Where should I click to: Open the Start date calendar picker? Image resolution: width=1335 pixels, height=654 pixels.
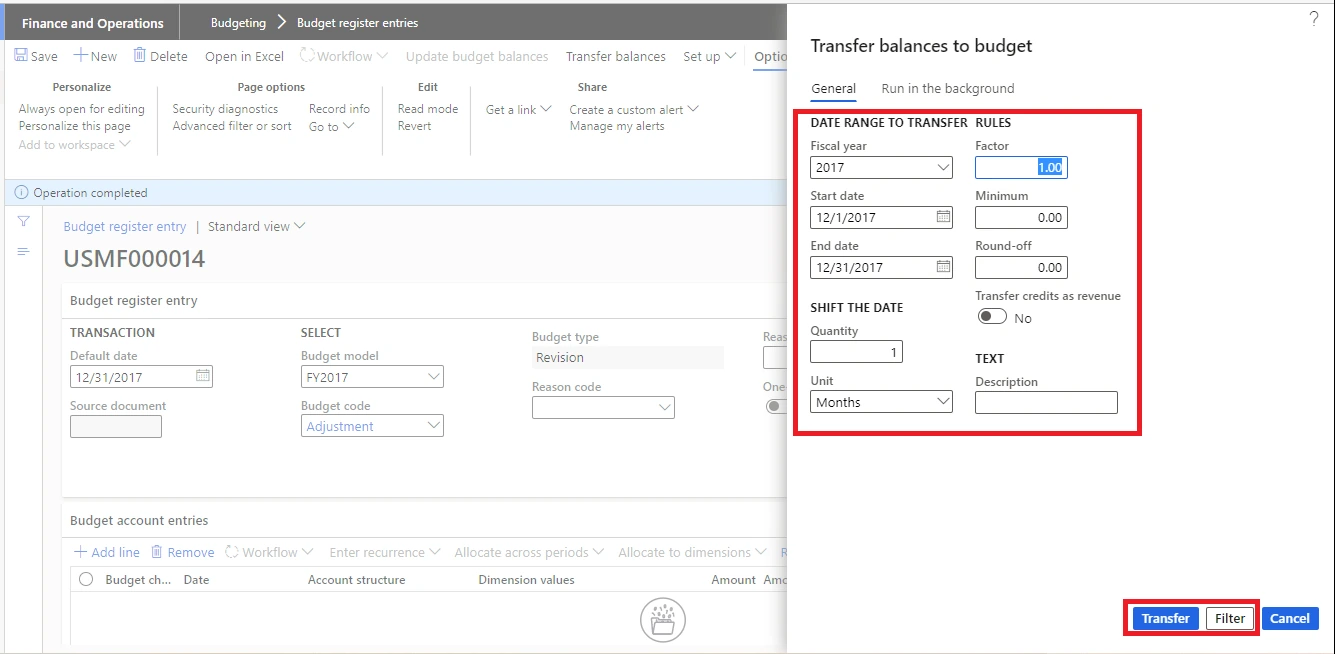[x=943, y=216]
